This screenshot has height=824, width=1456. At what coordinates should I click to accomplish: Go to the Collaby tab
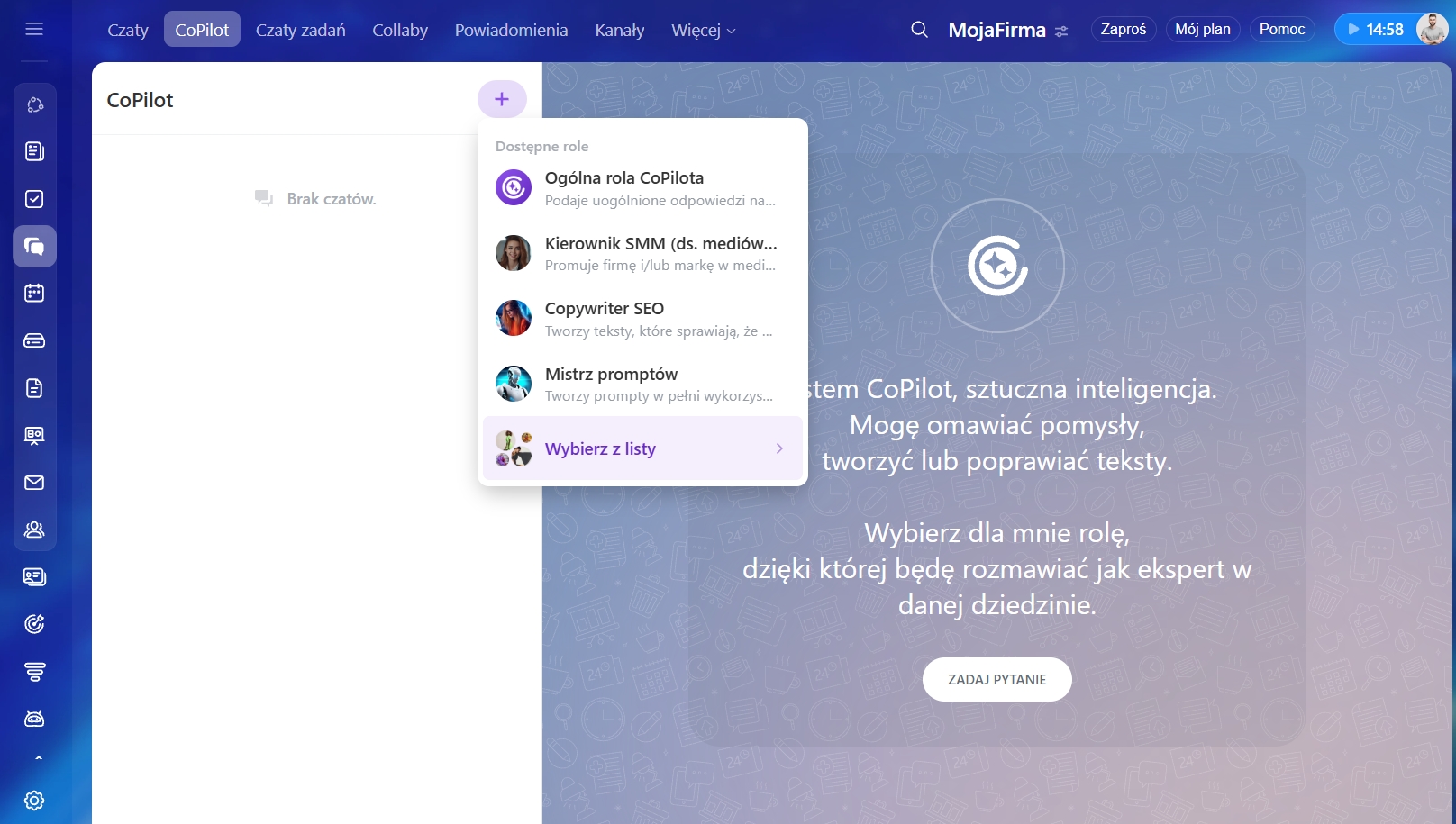pos(400,30)
